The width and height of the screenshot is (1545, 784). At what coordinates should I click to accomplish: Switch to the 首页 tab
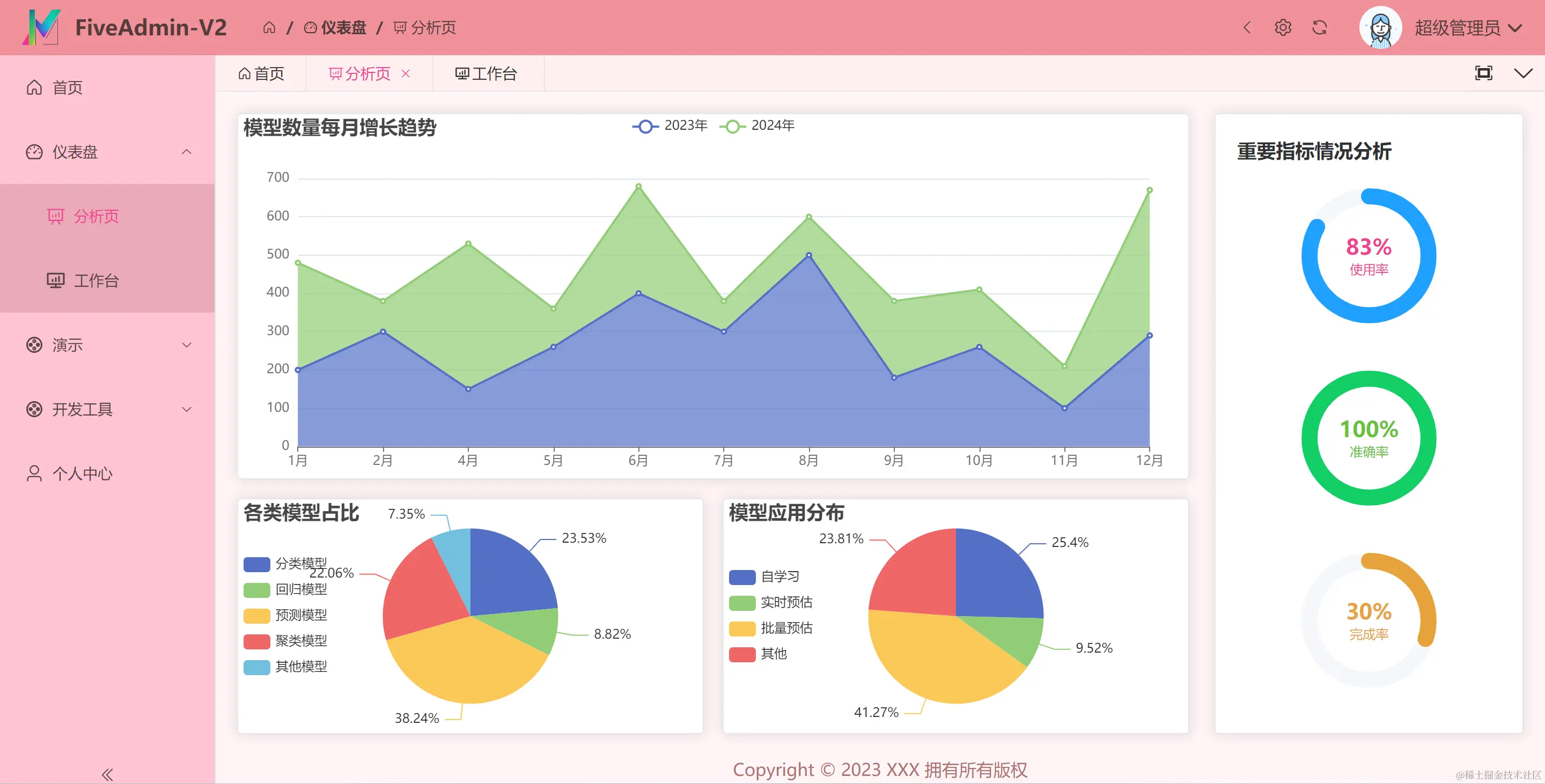click(263, 73)
